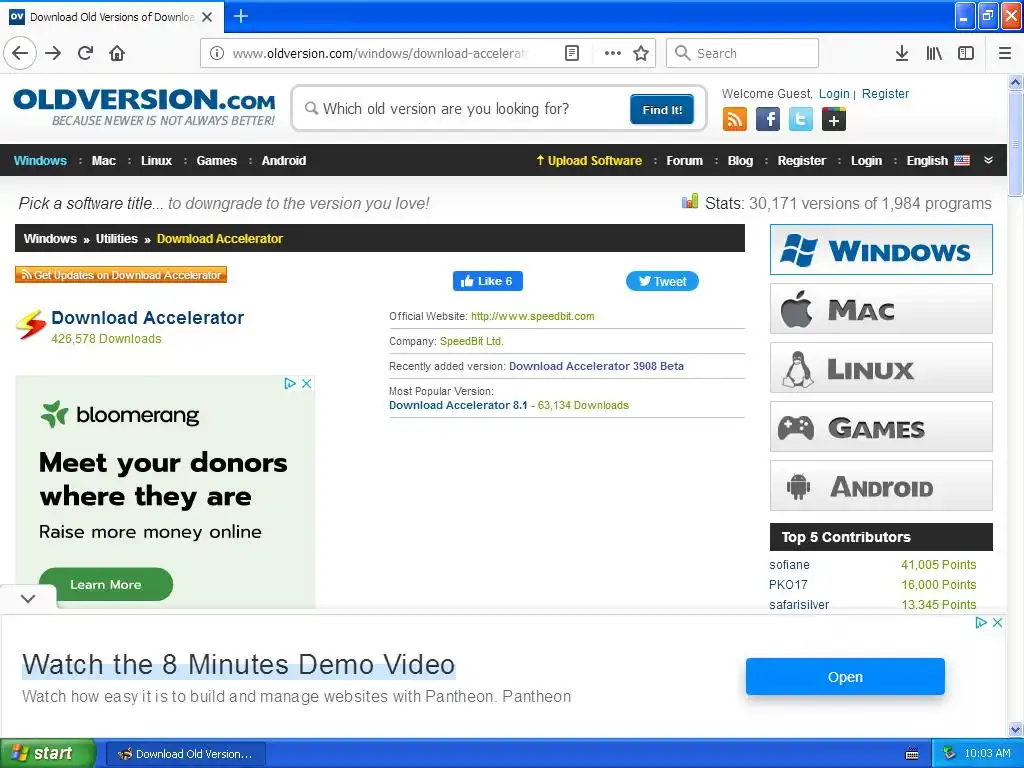The height and width of the screenshot is (768, 1024).
Task: Select the Games platform banner
Action: tap(881, 427)
